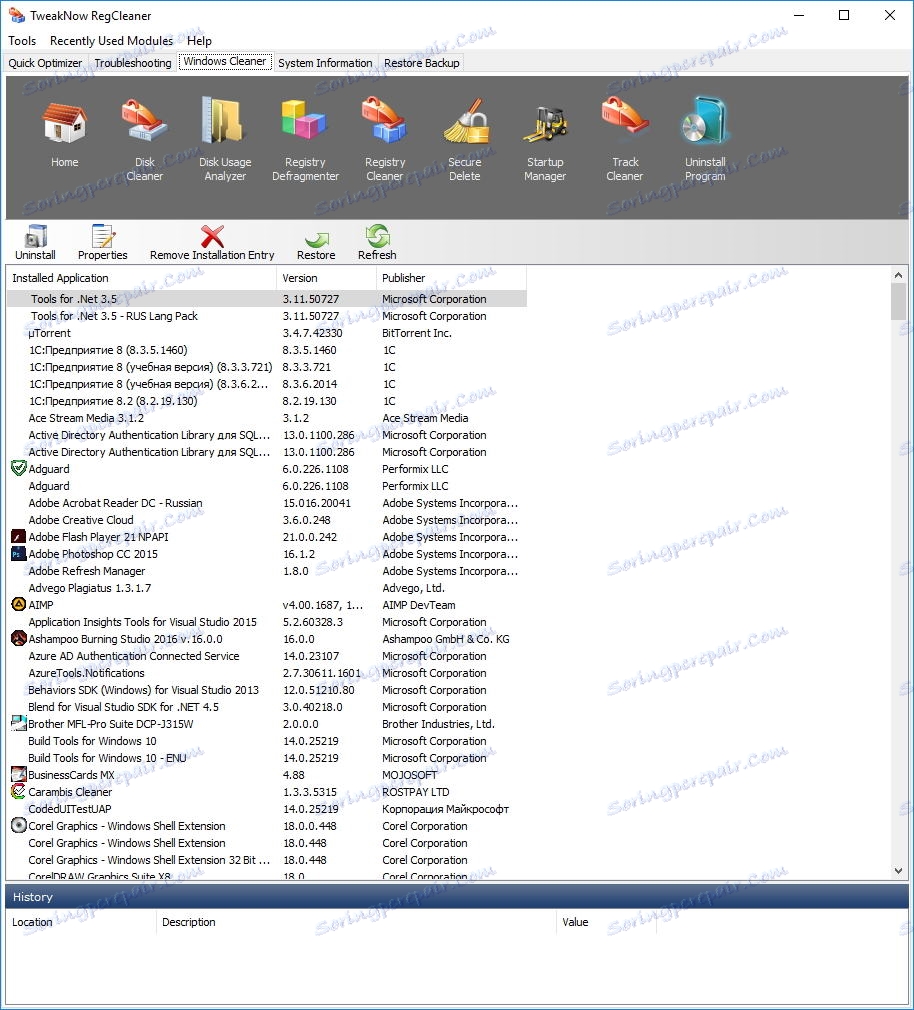Viewport: 914px width, 1010px height.
Task: Sort list by Publisher column
Action: click(x=452, y=278)
